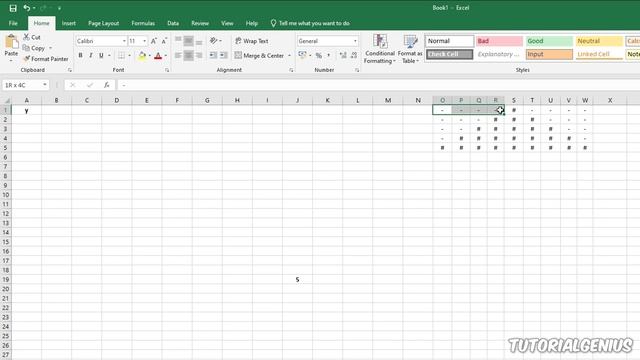Apply percent style
The image size is (640, 360).
point(319,55)
